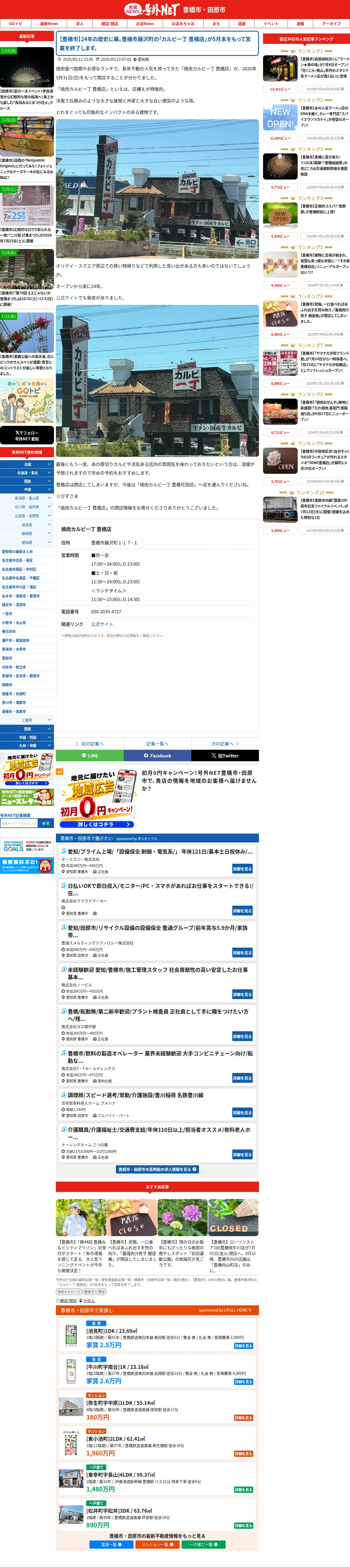Open the お店News nav tab
Image resolution: width=350 pixels, height=1568 pixels.
[145, 24]
